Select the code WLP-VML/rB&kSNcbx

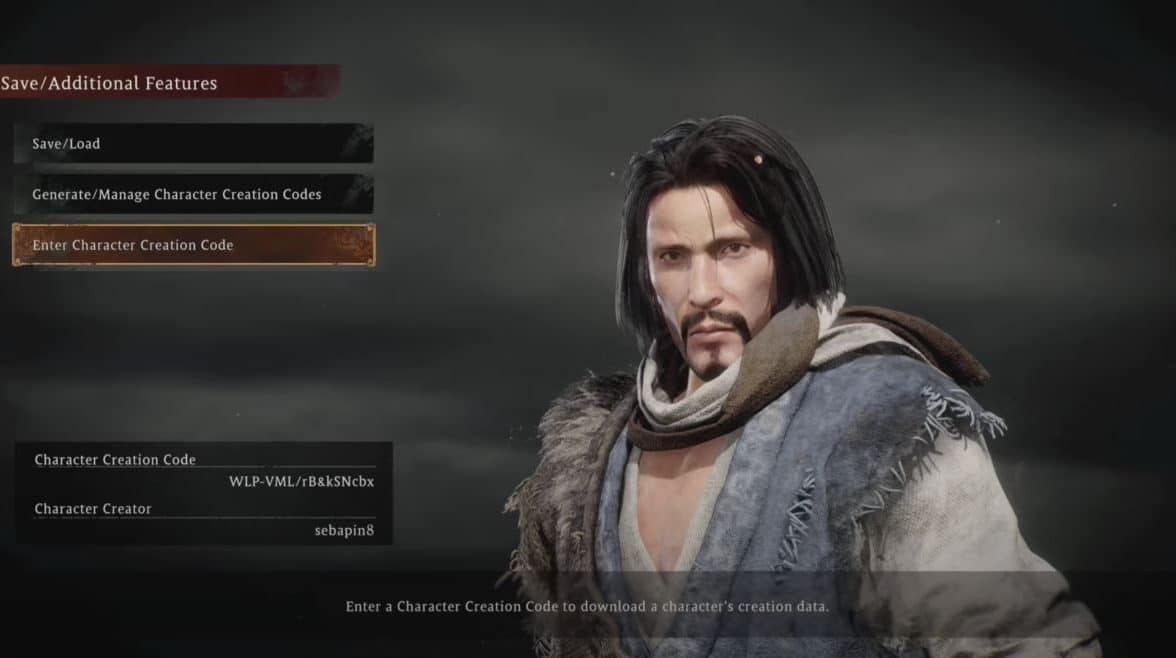pyautogui.click(x=302, y=482)
